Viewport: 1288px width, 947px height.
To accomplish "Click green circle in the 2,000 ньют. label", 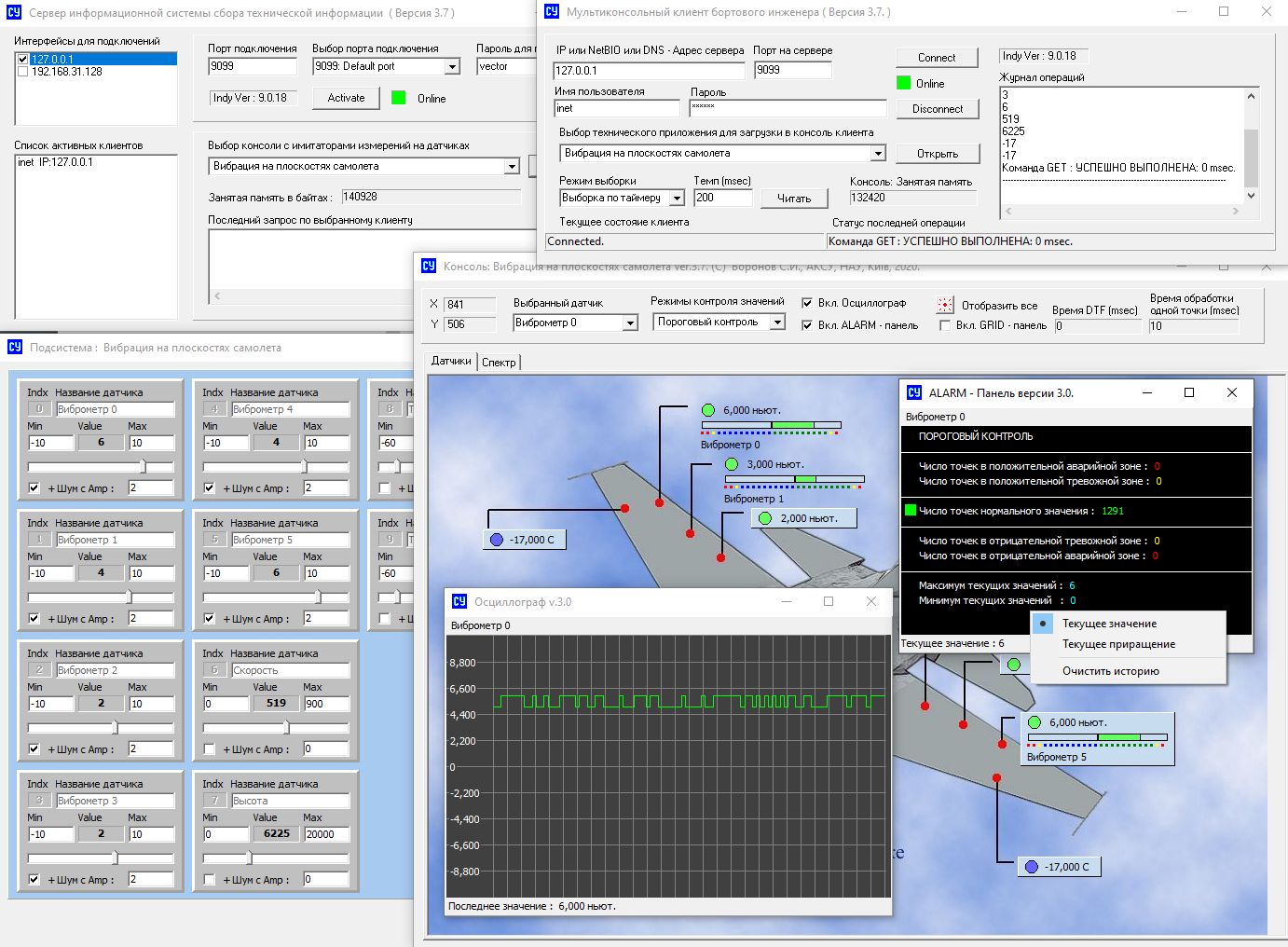I will (x=765, y=518).
